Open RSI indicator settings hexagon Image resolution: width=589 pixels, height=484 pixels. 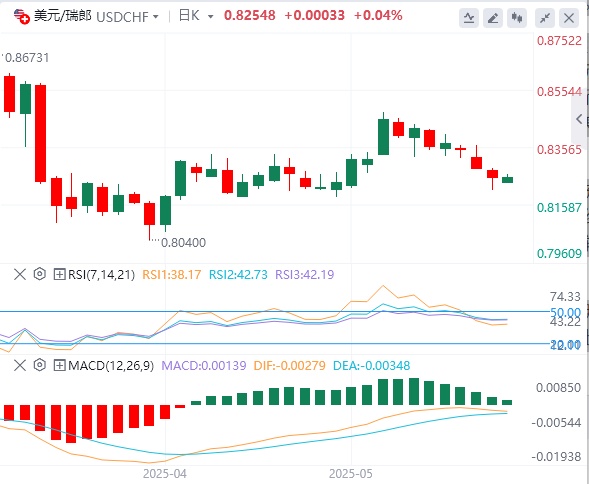pos(39,274)
